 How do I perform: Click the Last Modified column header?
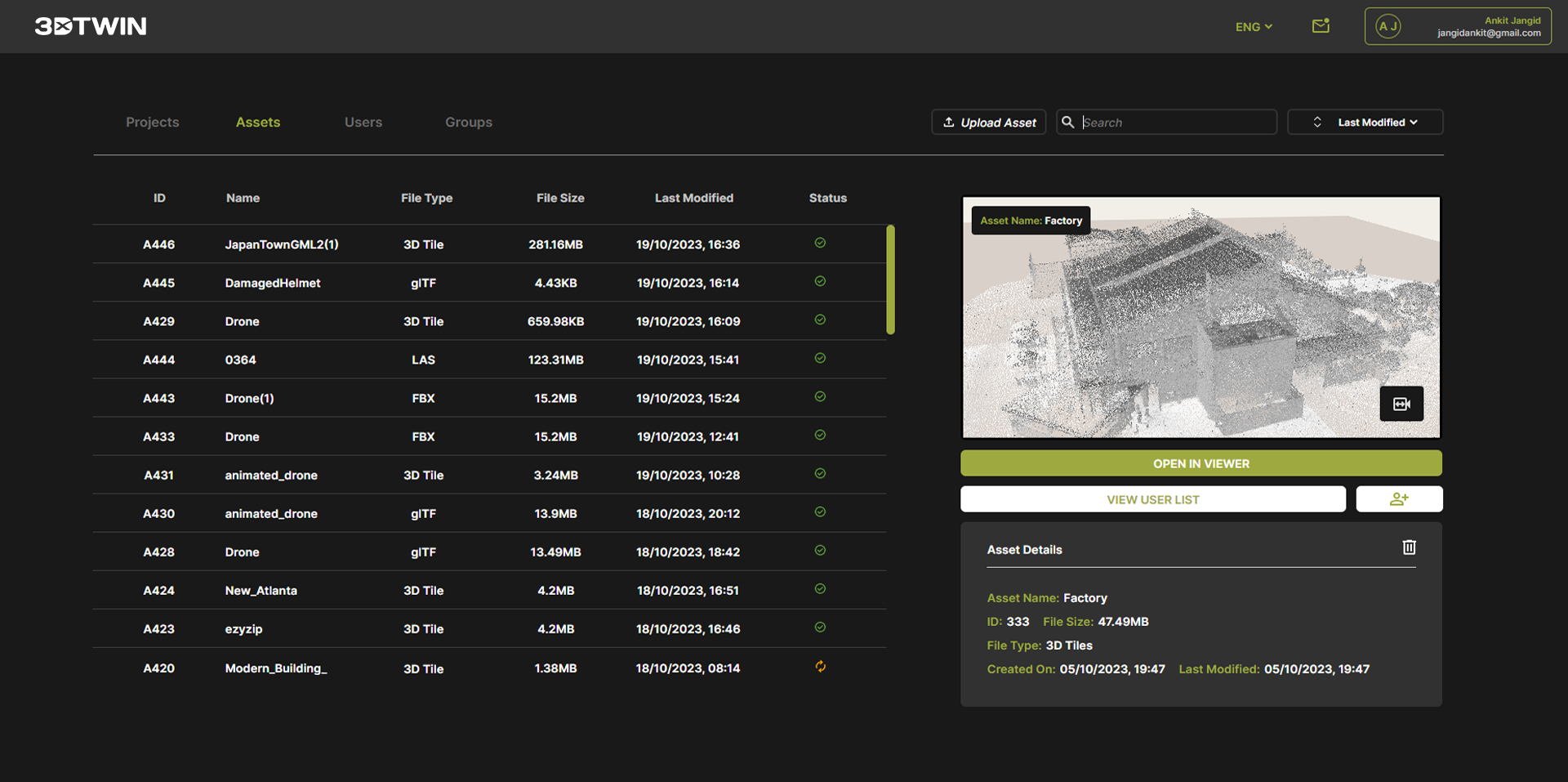(694, 198)
